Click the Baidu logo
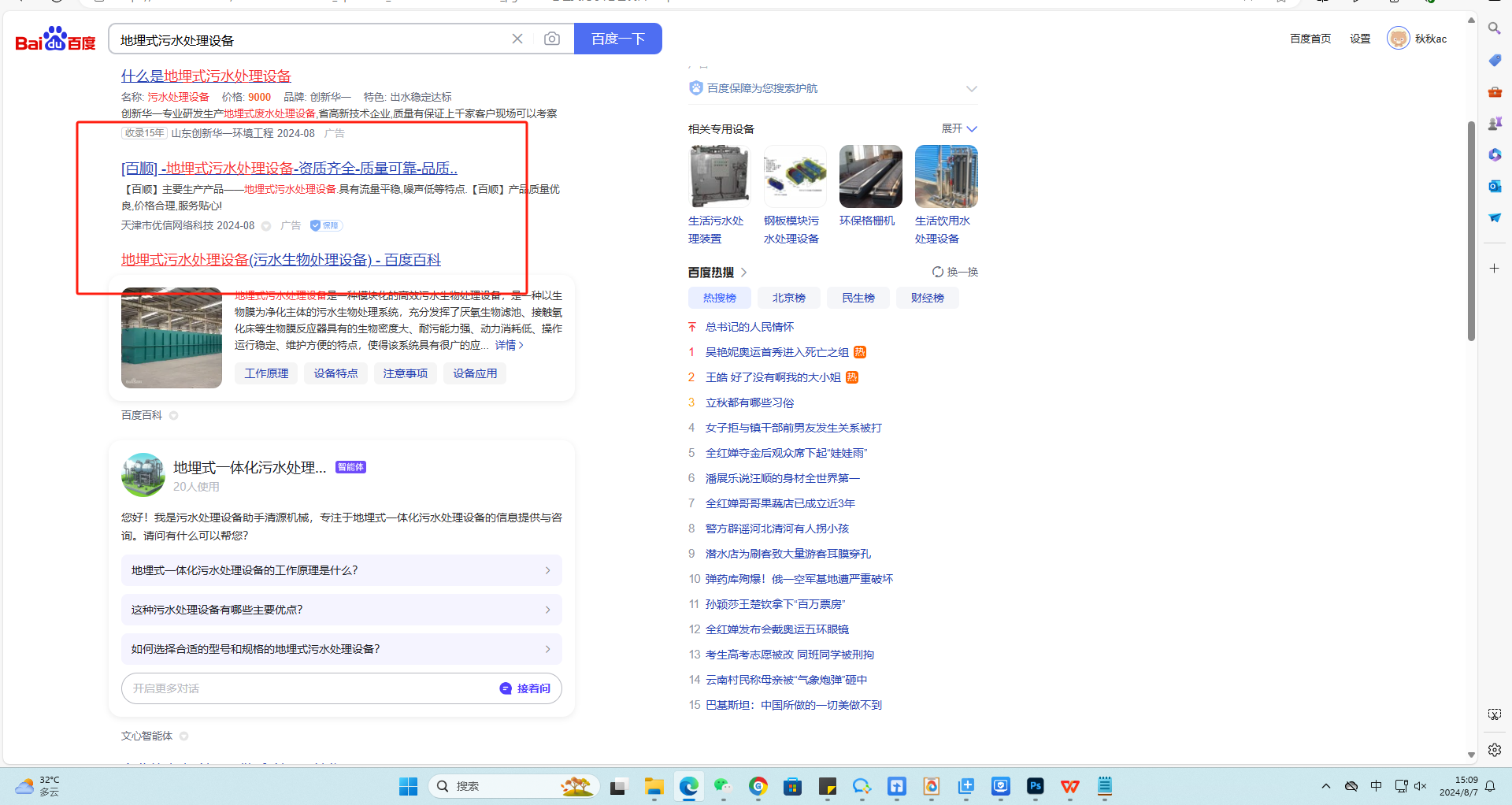This screenshot has height=805, width=1512. (55, 39)
